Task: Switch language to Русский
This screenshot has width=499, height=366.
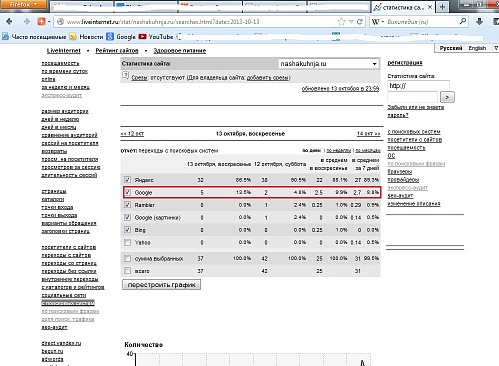Action: pos(451,48)
